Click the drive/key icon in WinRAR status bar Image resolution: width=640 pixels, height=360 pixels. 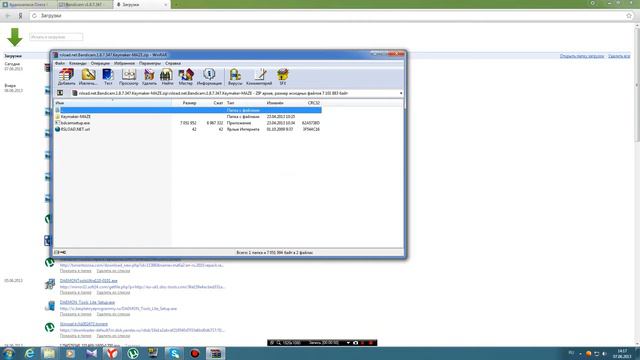(x=60, y=253)
